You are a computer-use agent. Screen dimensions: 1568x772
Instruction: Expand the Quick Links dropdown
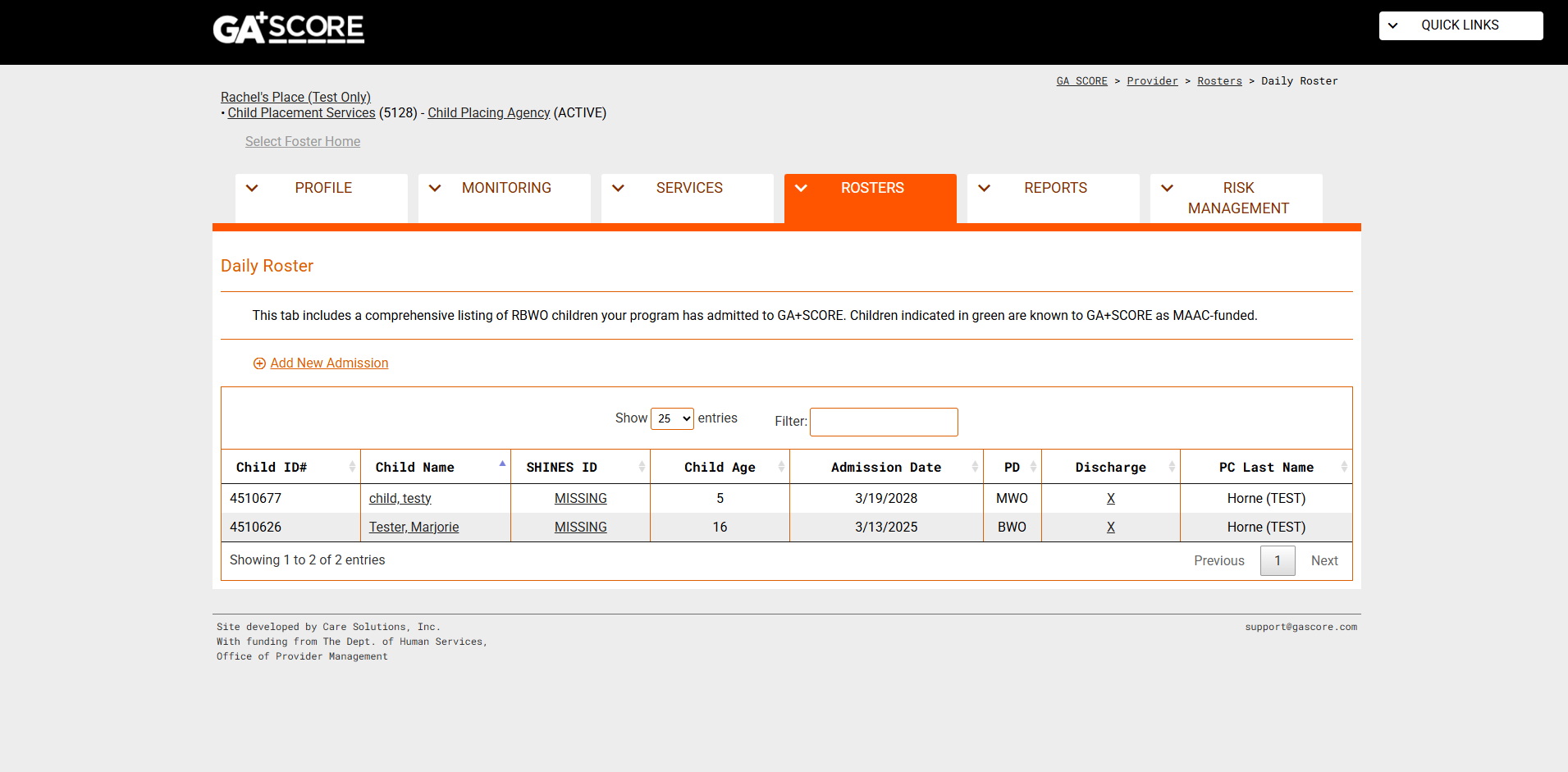[1460, 25]
